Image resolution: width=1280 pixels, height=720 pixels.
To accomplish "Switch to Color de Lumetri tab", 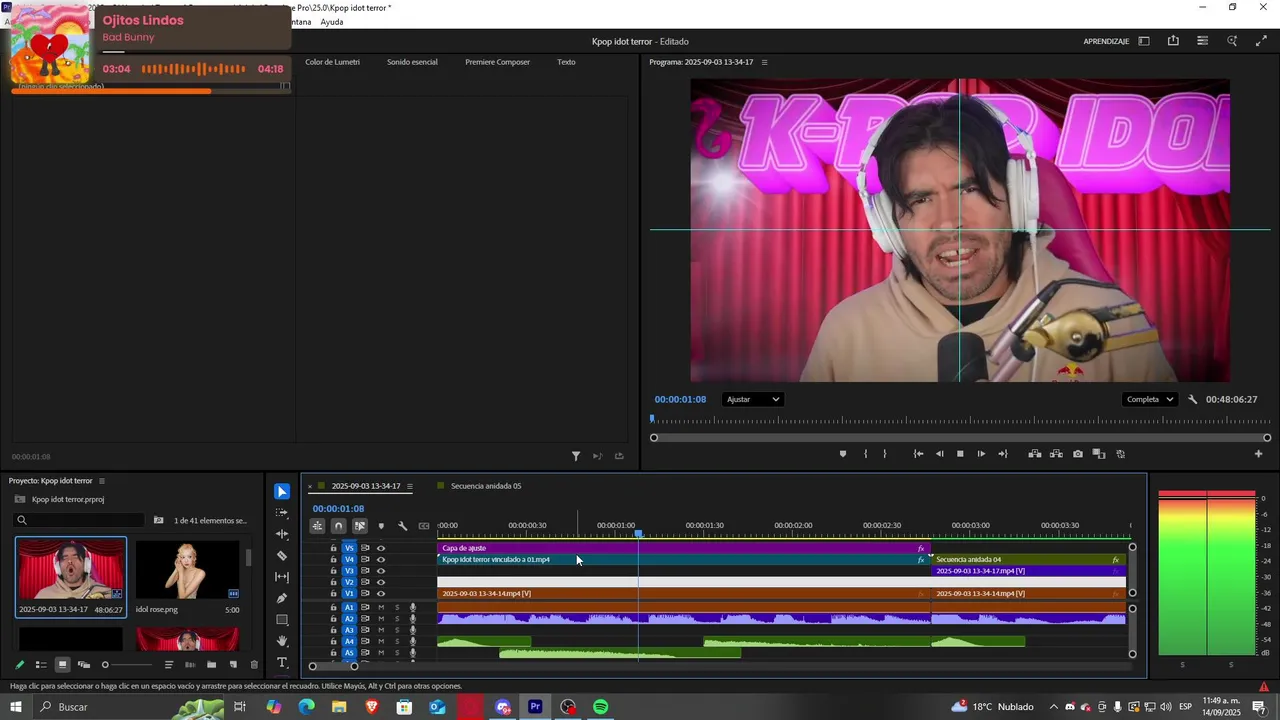I will (x=332, y=62).
